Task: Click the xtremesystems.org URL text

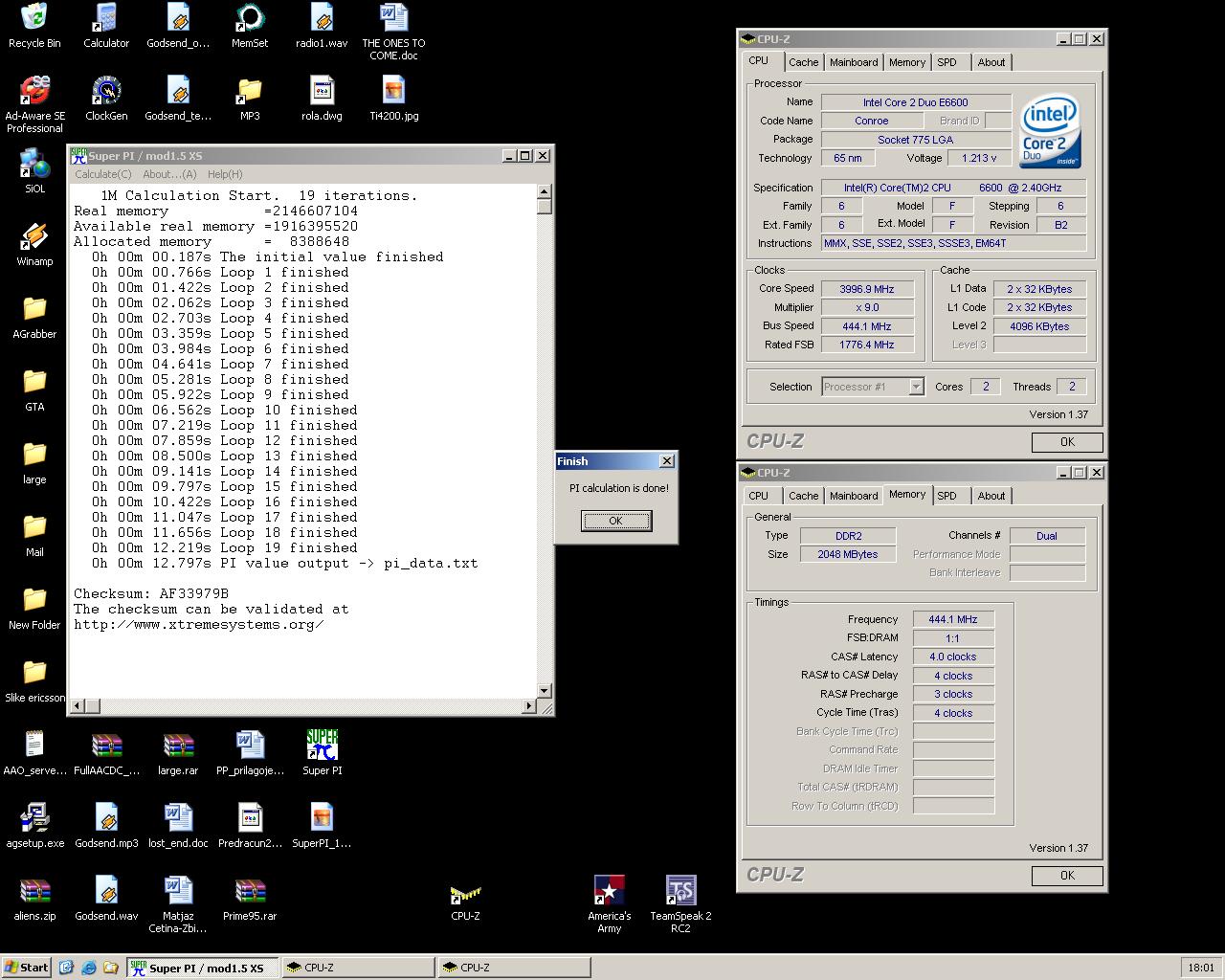Action: point(198,624)
